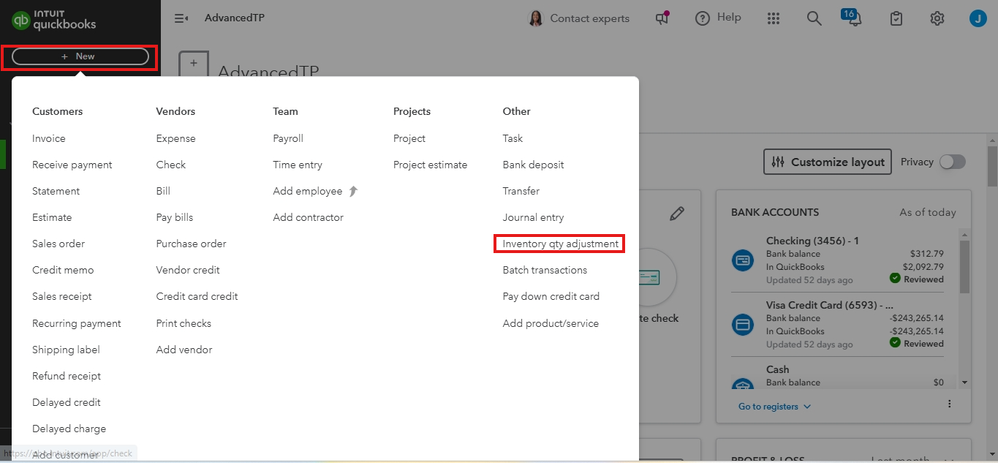Choose Journal entry in the Other column
998x463 pixels.
pos(533,217)
